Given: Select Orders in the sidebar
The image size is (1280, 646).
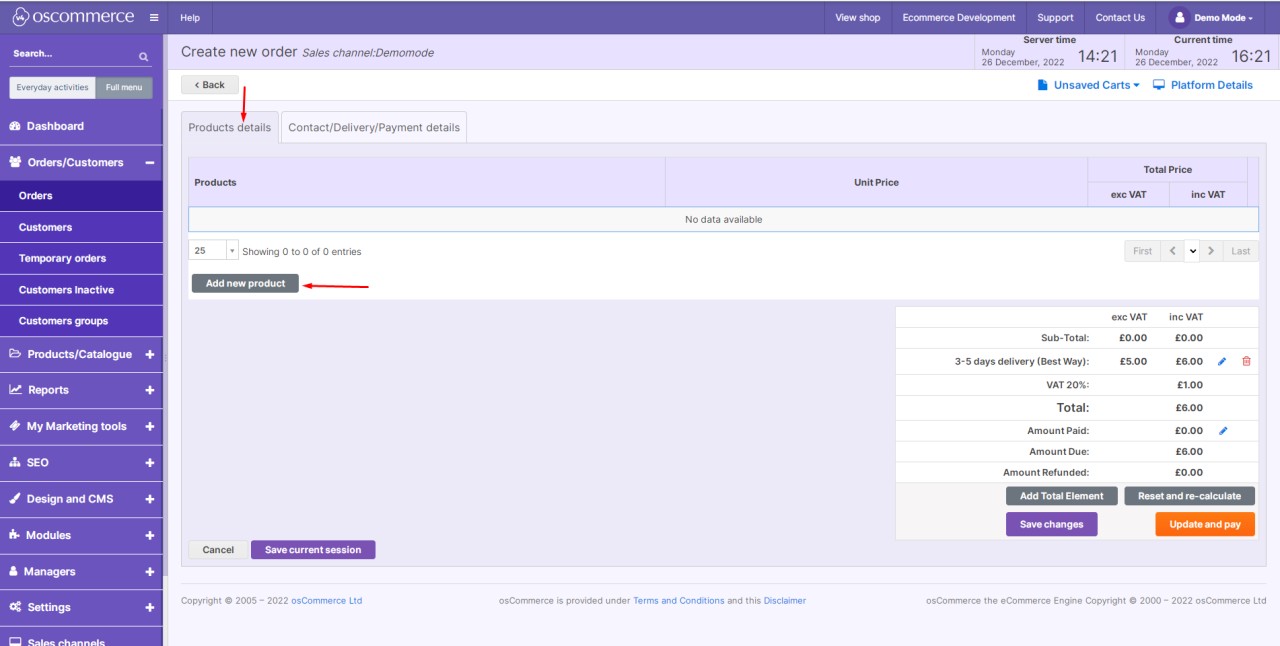Looking at the screenshot, I should pos(81,196).
